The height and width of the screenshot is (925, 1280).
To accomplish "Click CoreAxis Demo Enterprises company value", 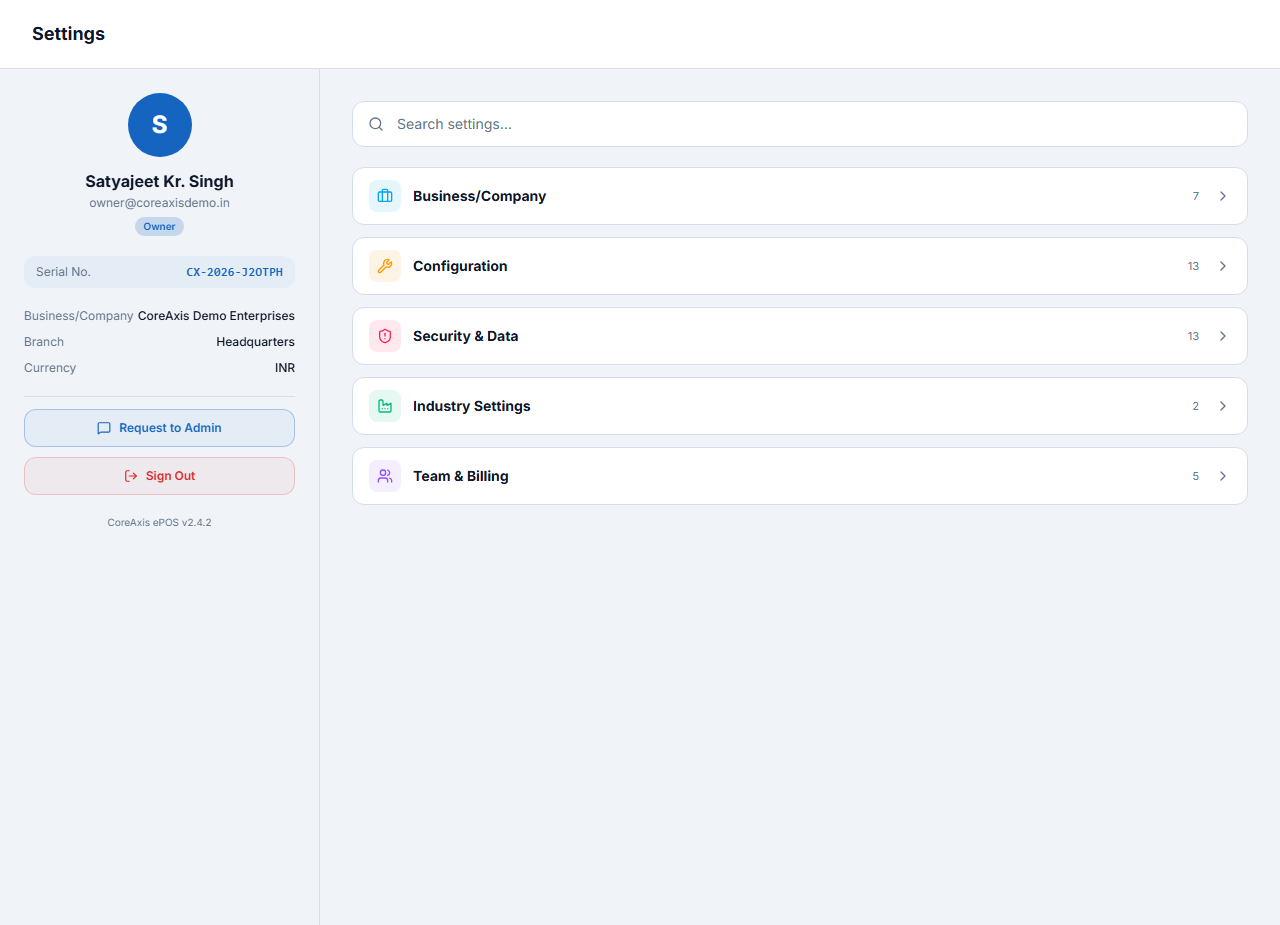I will click(216, 316).
